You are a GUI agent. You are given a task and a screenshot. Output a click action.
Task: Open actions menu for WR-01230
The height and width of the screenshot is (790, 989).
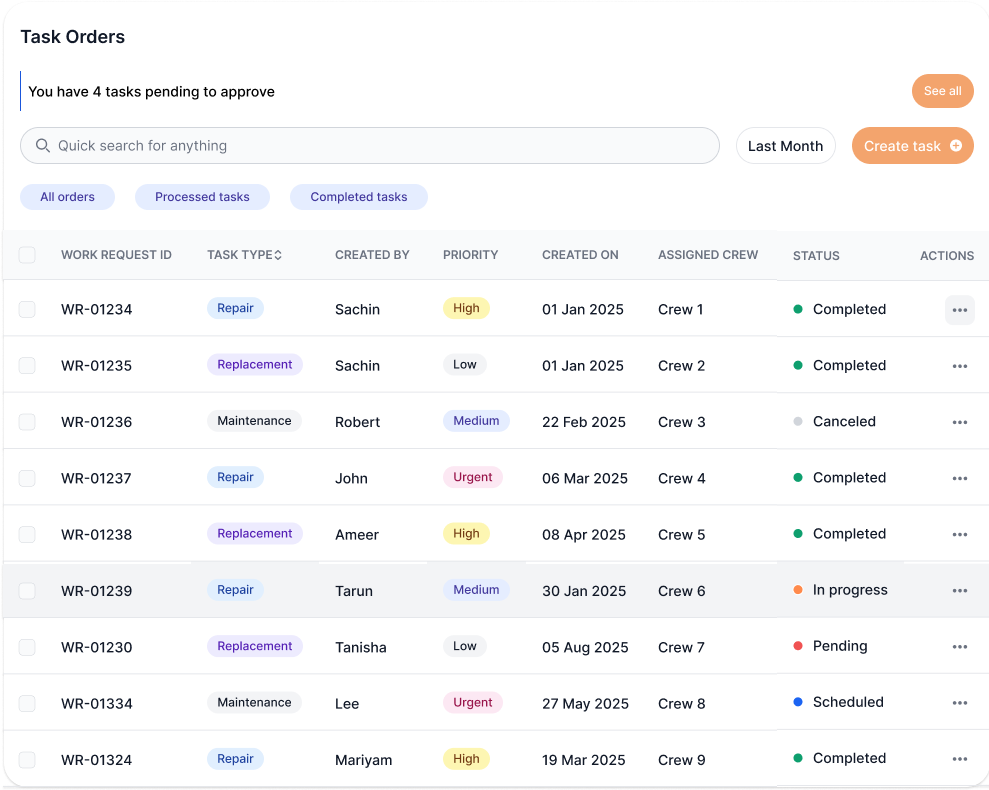pos(959,647)
